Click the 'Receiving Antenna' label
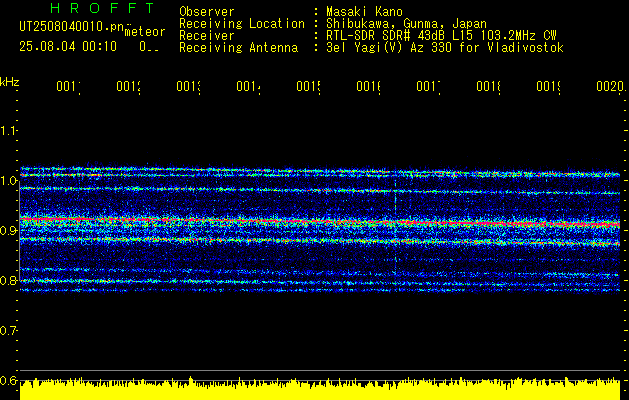This screenshot has width=629, height=400. (x=238, y=48)
